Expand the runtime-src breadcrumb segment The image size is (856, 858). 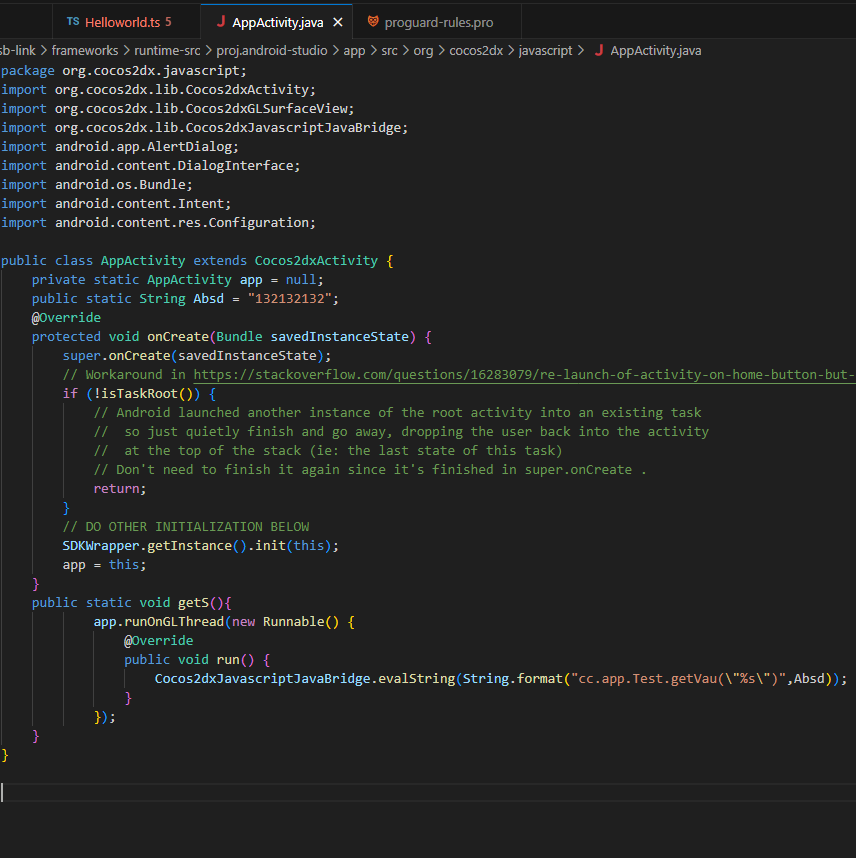pyautogui.click(x=167, y=50)
